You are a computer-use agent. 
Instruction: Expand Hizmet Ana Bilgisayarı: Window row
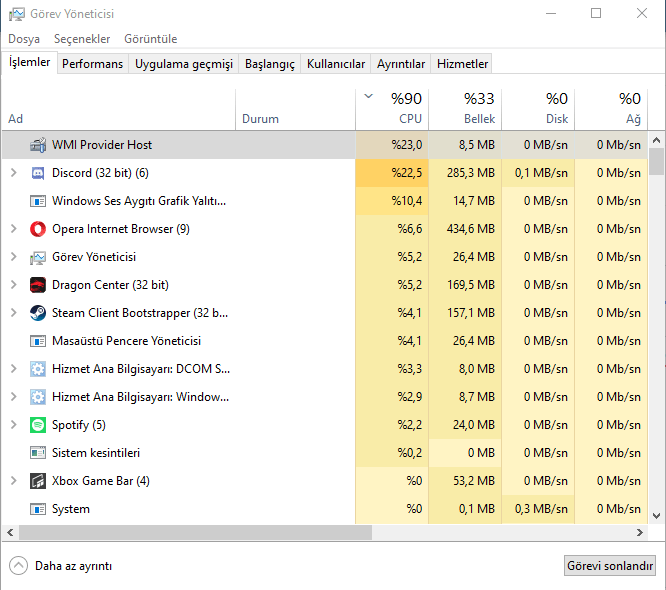click(x=14, y=397)
